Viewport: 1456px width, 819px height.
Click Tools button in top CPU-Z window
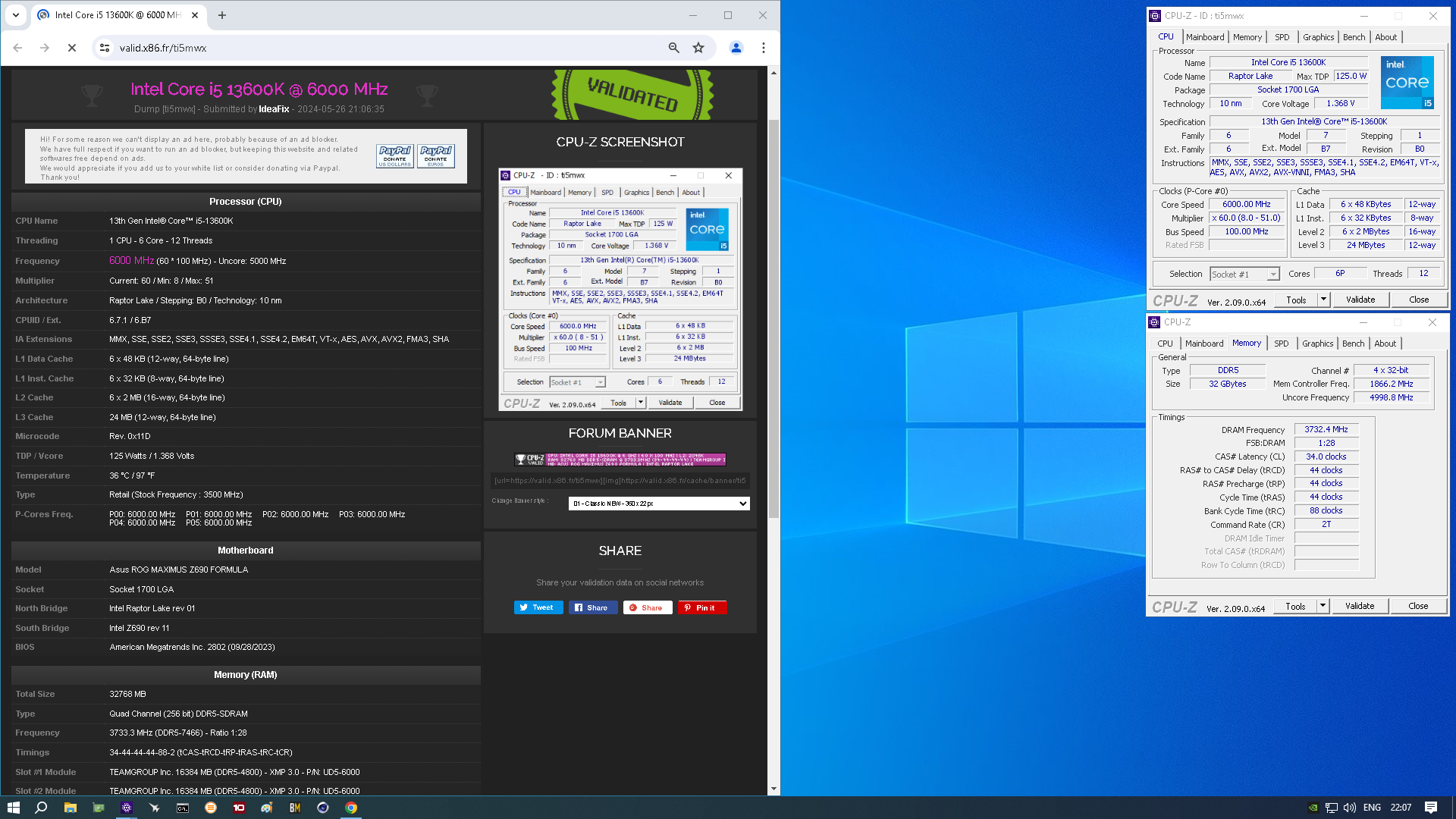1296,300
